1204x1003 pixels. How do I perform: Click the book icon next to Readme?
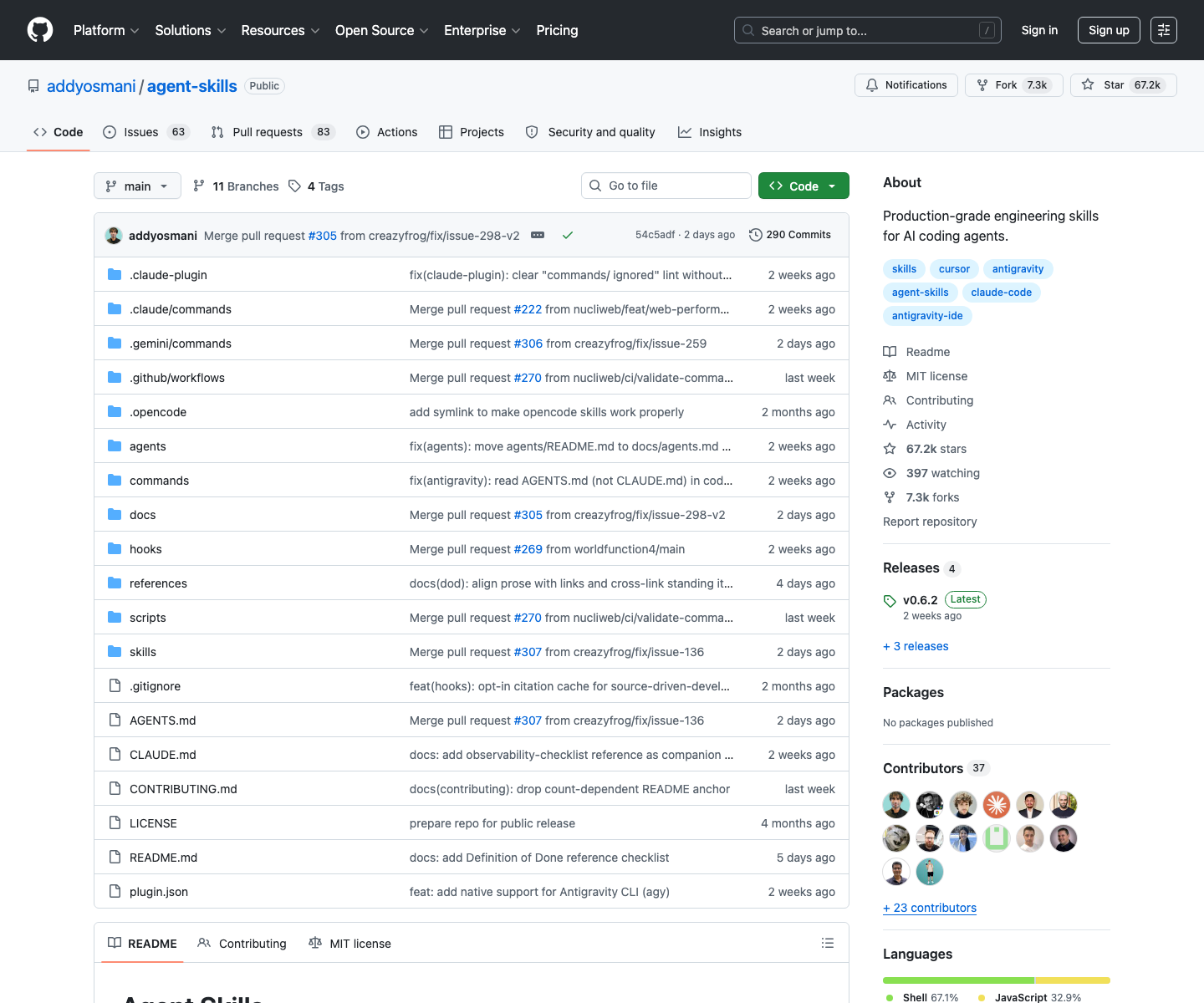coord(890,352)
